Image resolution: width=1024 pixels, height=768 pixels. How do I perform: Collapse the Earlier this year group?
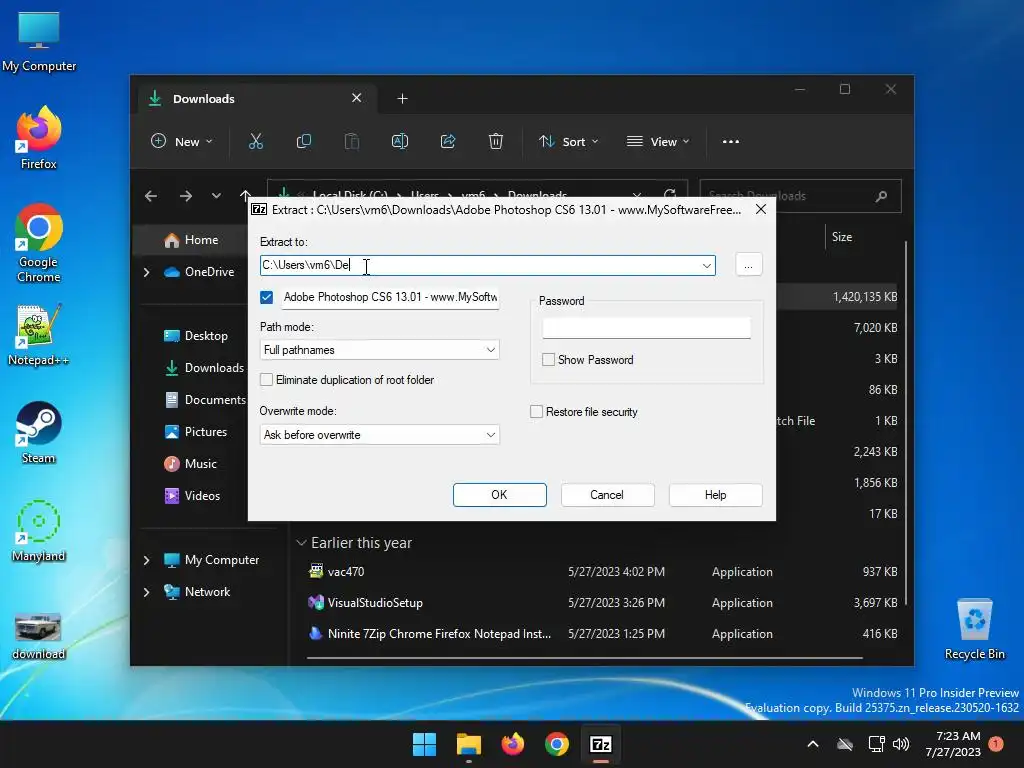[x=301, y=543]
